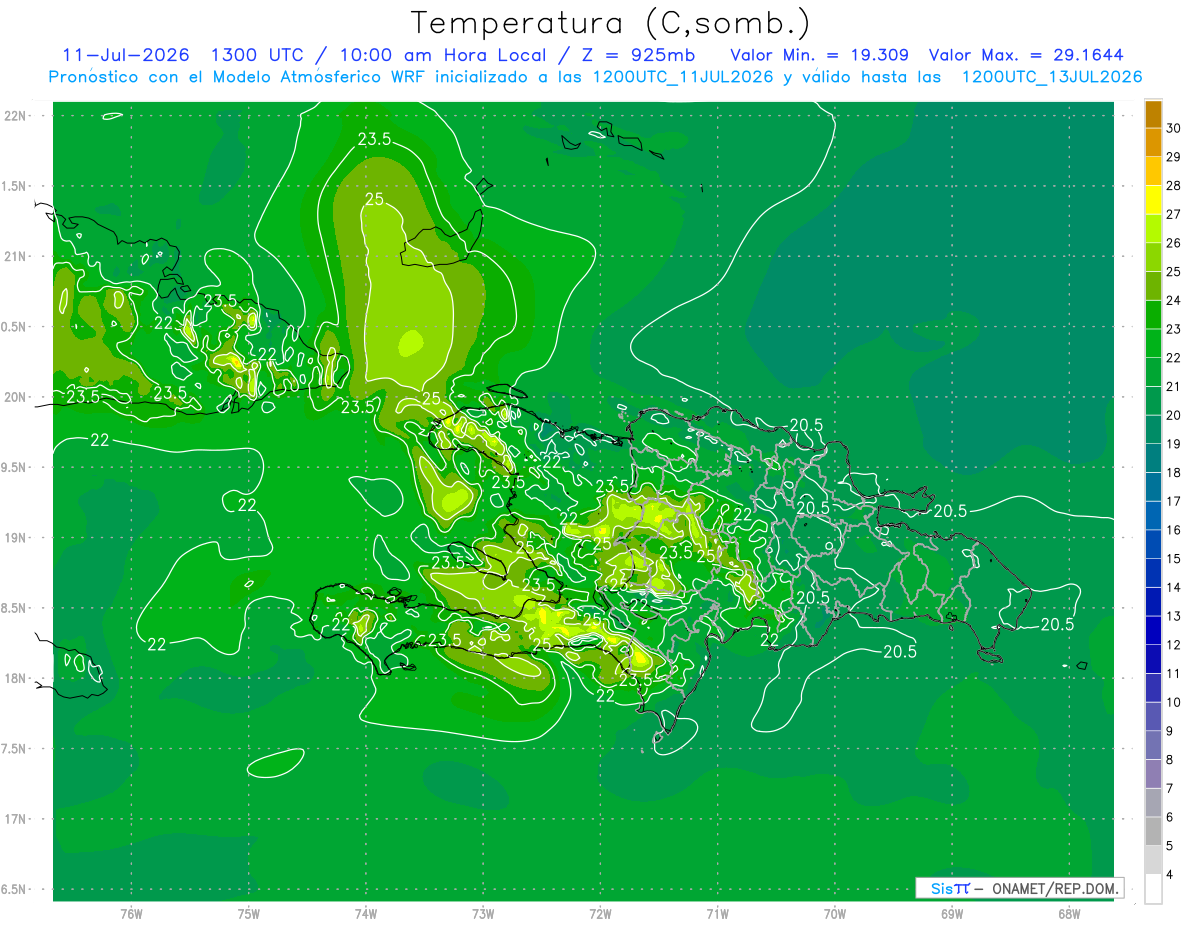Click the 18N latitude axis label
Viewport: 1200px width, 927px height.
click(x=16, y=678)
